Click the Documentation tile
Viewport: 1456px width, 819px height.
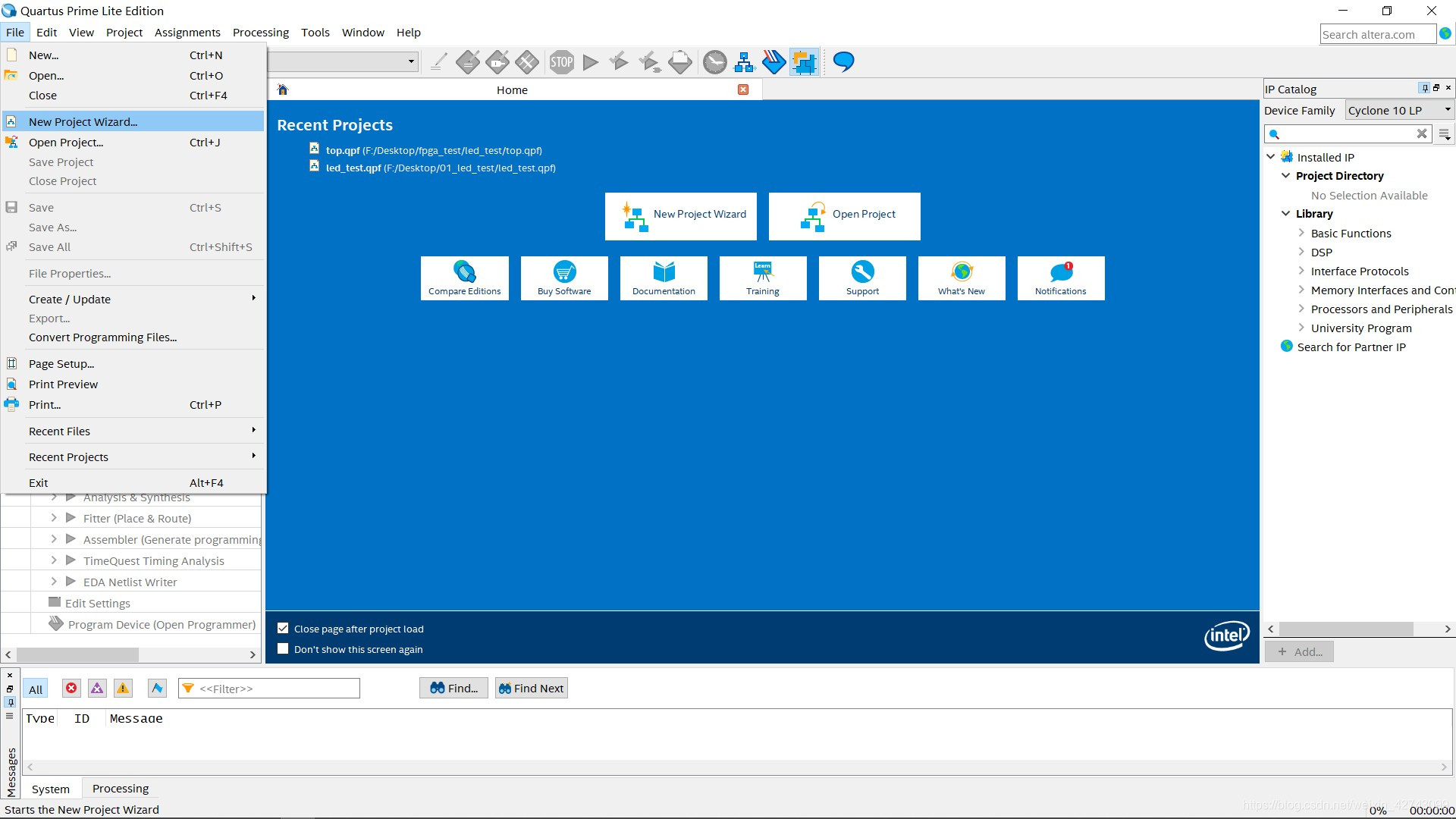(664, 278)
